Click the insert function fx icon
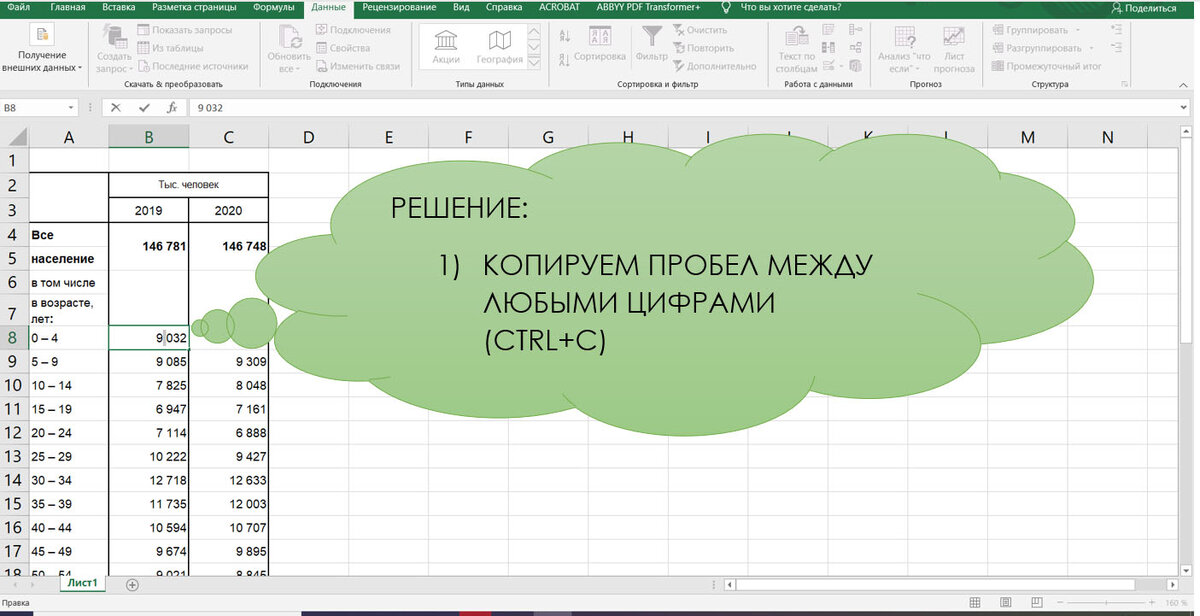 click(172, 107)
